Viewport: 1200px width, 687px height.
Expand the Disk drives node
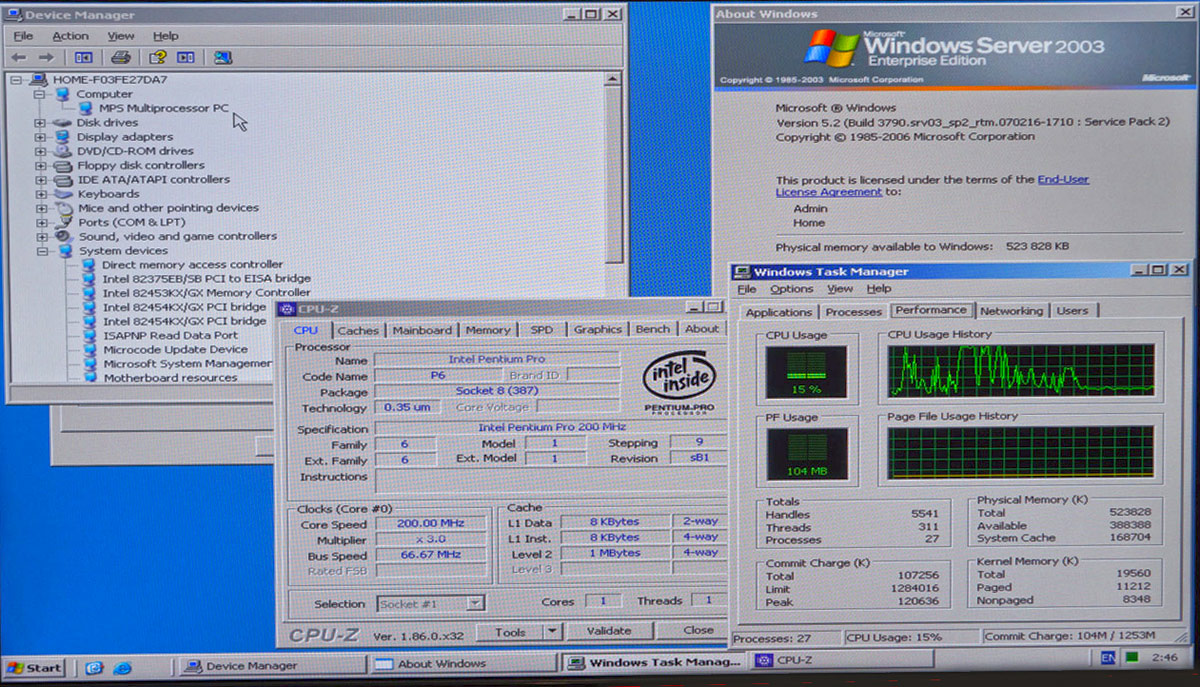(41, 123)
